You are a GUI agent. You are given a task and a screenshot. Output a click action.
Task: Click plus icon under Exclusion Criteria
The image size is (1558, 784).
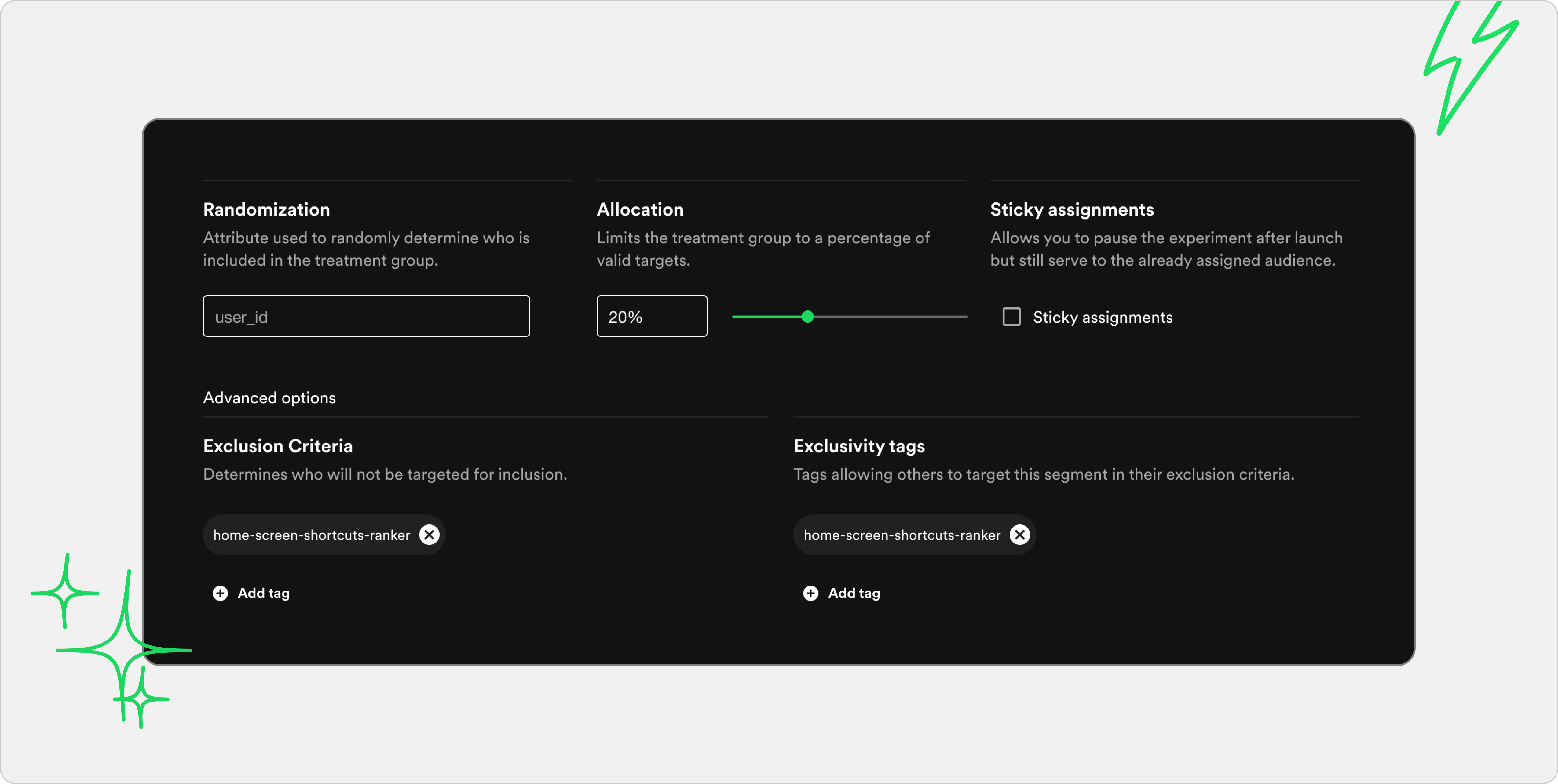tap(220, 593)
